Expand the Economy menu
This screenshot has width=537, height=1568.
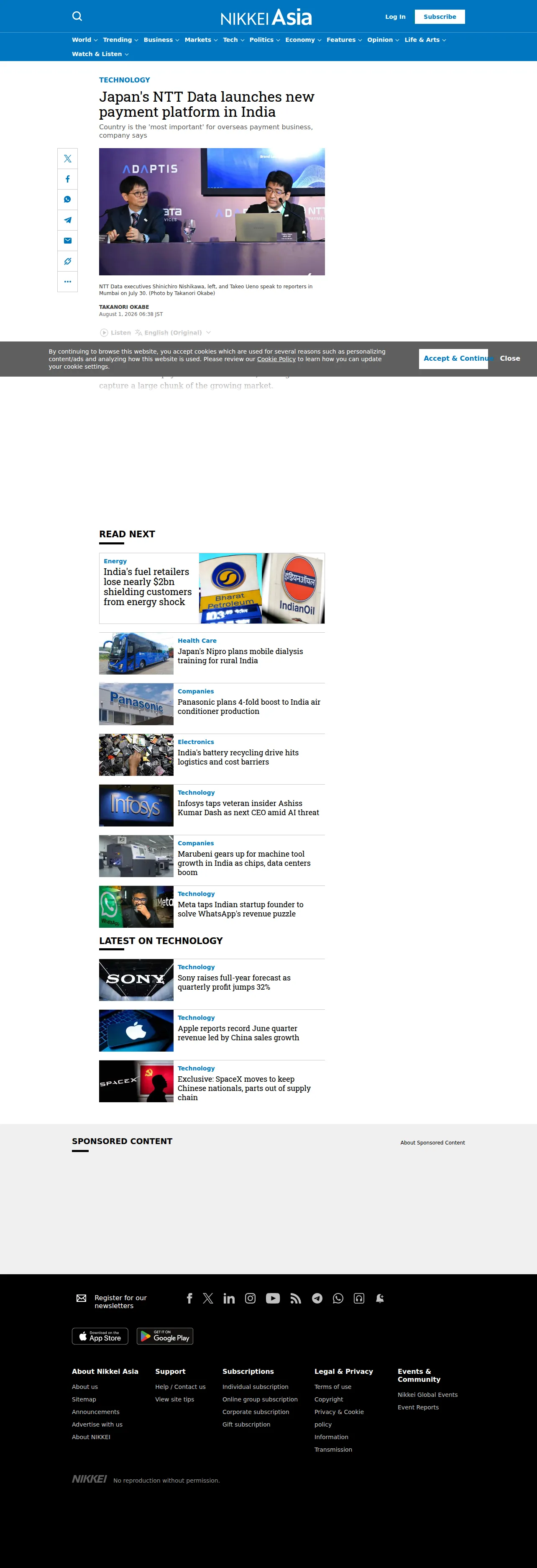pyautogui.click(x=304, y=40)
